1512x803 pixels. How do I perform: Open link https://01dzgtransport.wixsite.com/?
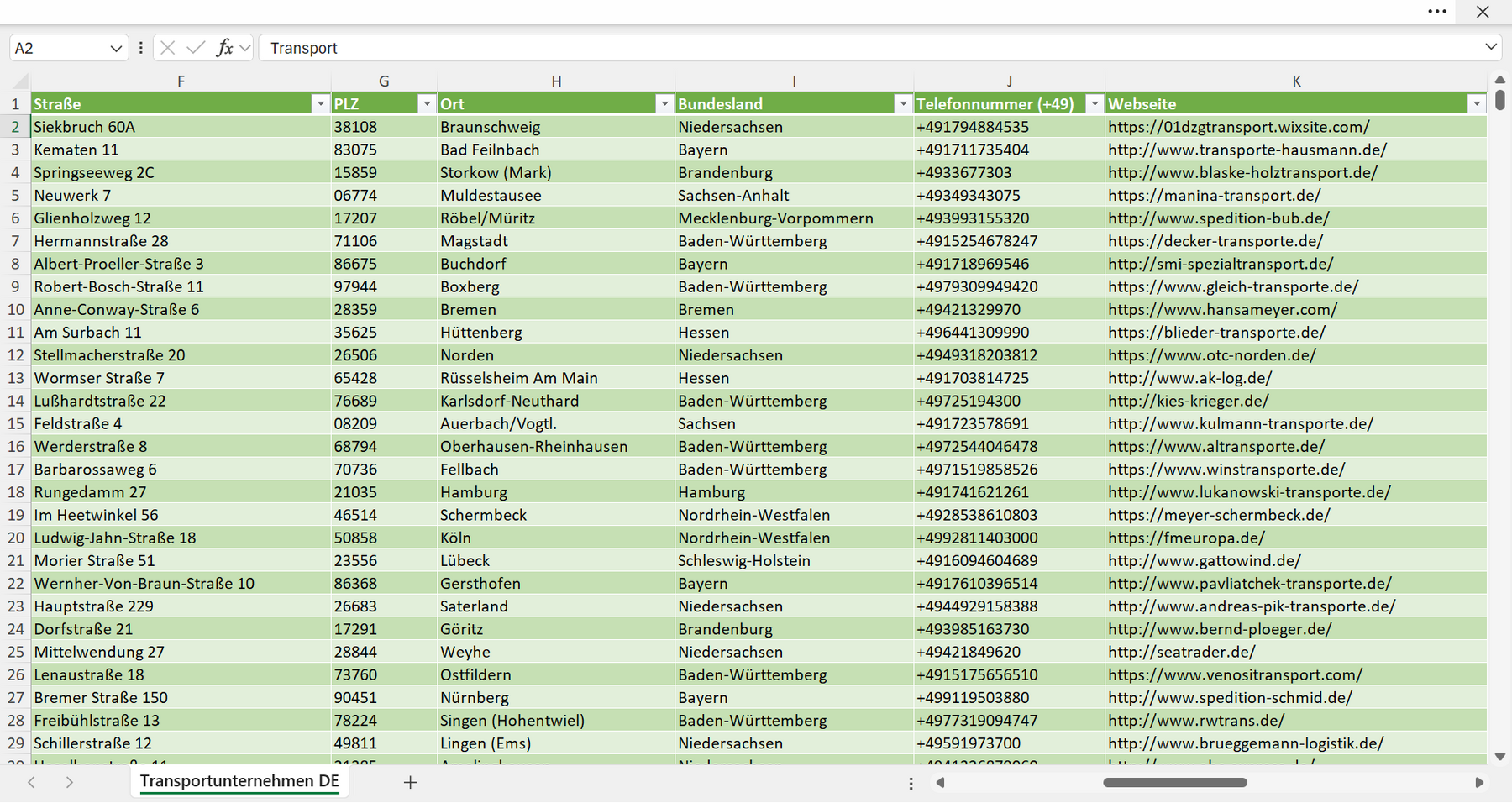(x=1238, y=127)
